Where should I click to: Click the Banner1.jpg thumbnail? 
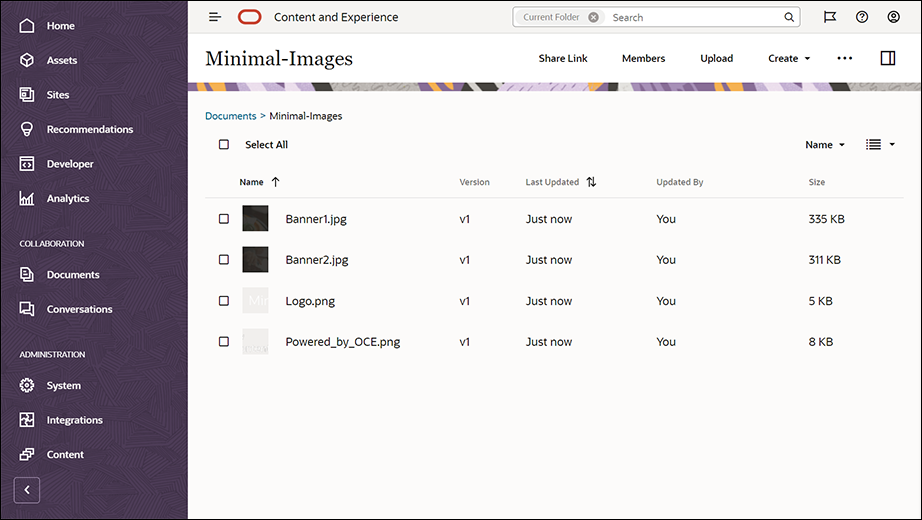255,218
